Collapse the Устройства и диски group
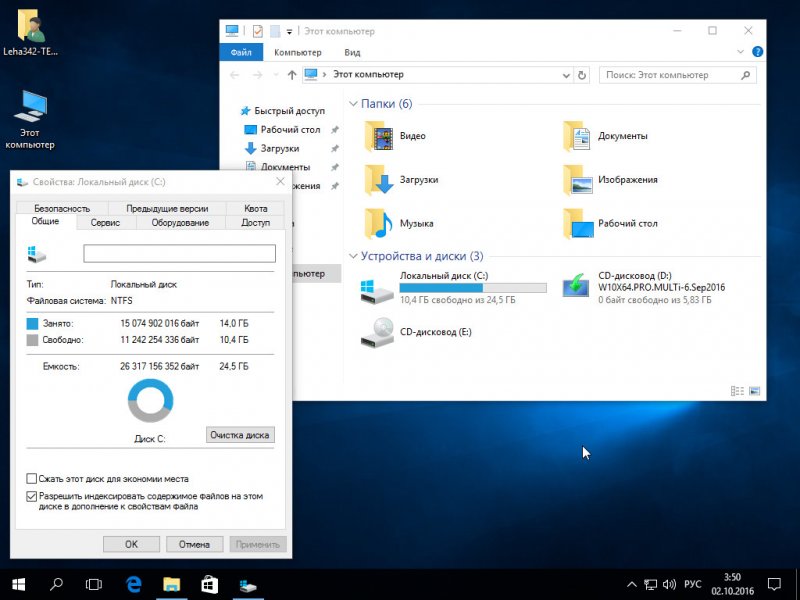The height and width of the screenshot is (600, 800). (353, 256)
